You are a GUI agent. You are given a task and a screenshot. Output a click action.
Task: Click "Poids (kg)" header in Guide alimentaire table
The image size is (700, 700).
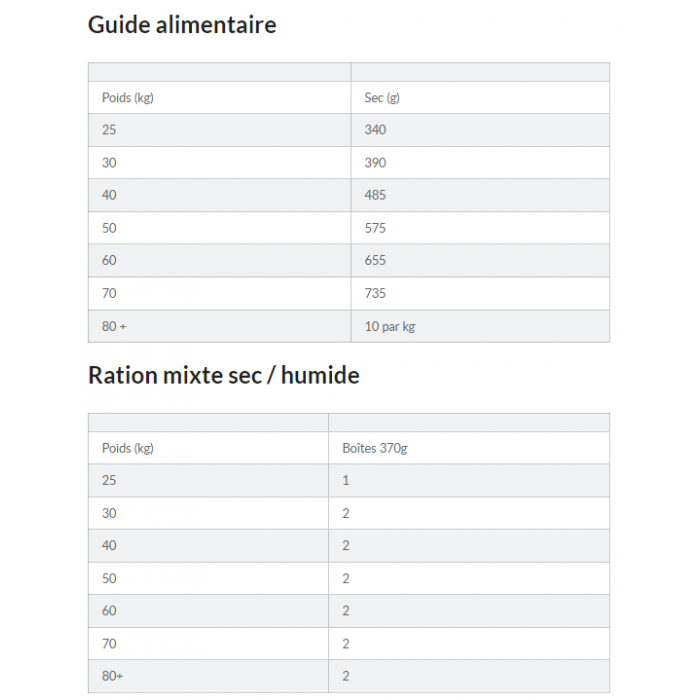click(127, 98)
